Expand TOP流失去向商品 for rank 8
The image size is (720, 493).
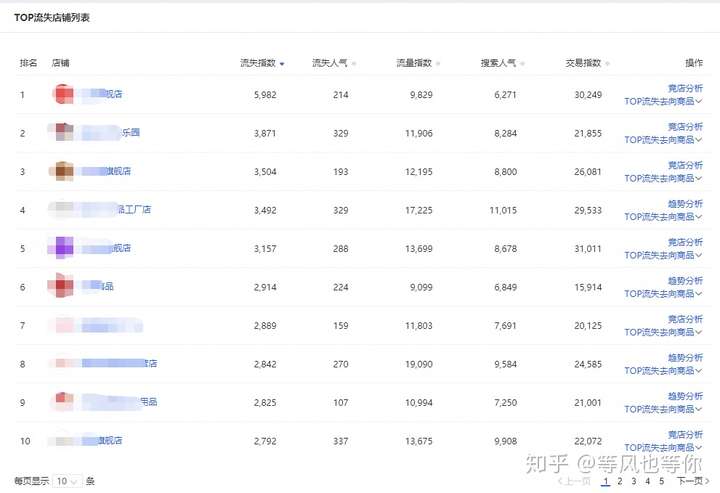663,371
